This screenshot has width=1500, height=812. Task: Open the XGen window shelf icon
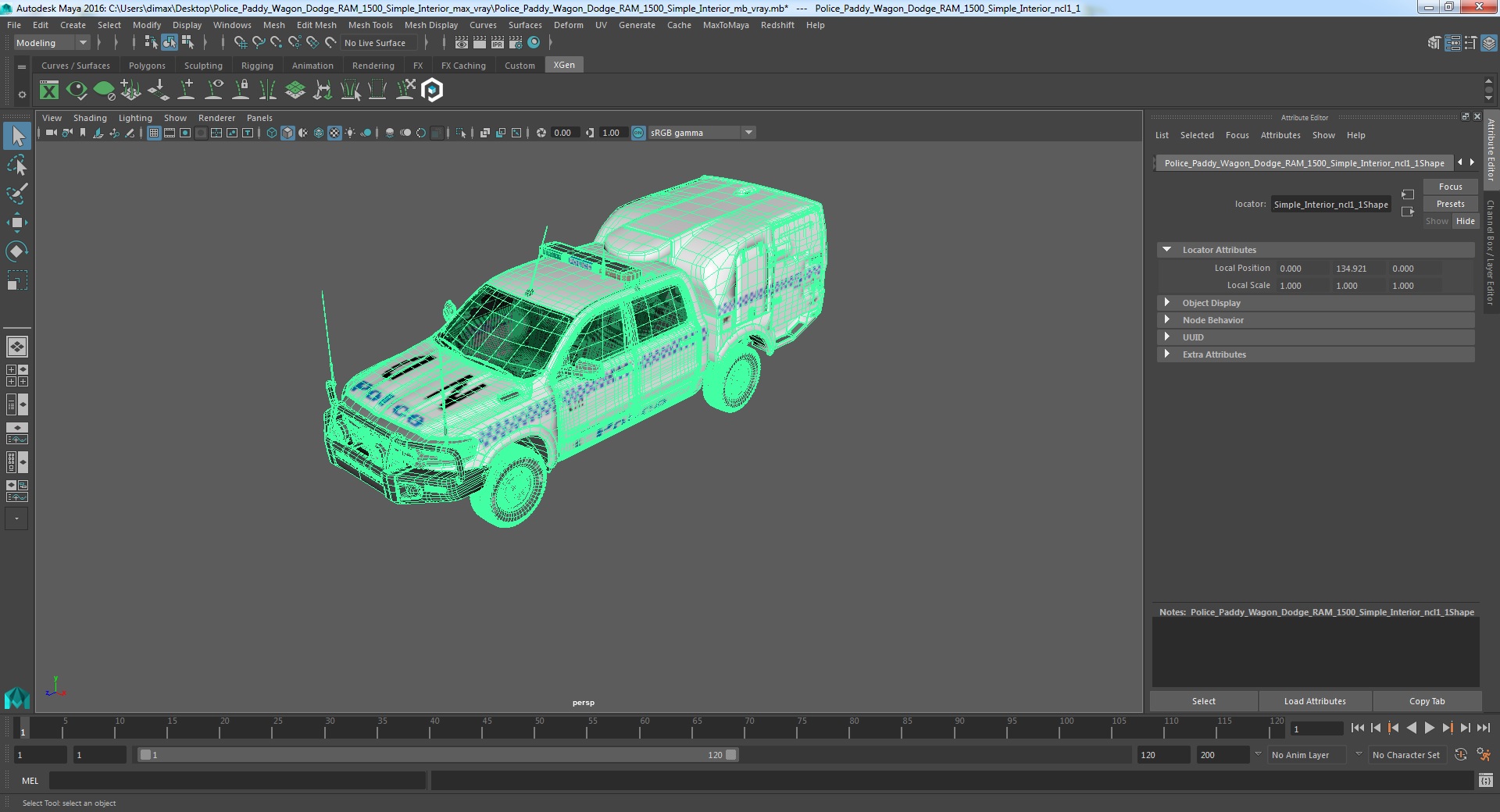pos(49,91)
